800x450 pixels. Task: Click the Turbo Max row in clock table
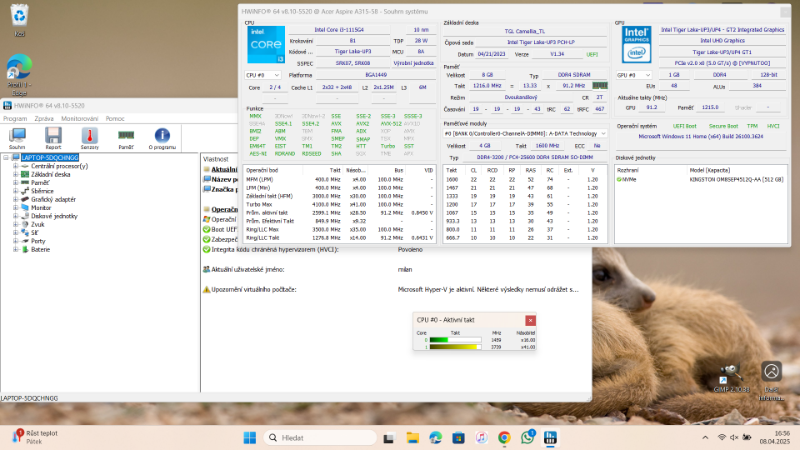click(x=339, y=205)
